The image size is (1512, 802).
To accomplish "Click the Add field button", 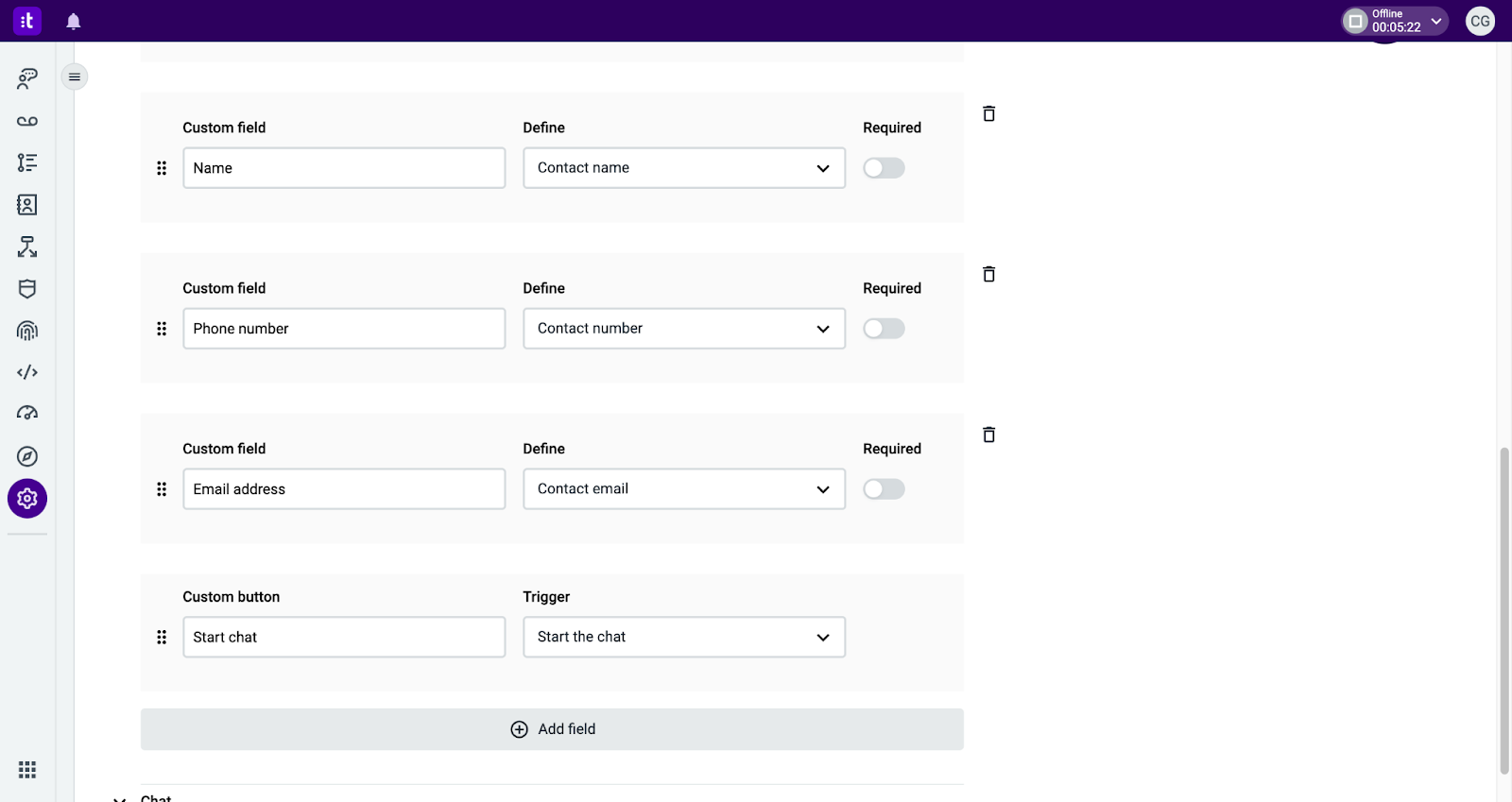I will (552, 729).
